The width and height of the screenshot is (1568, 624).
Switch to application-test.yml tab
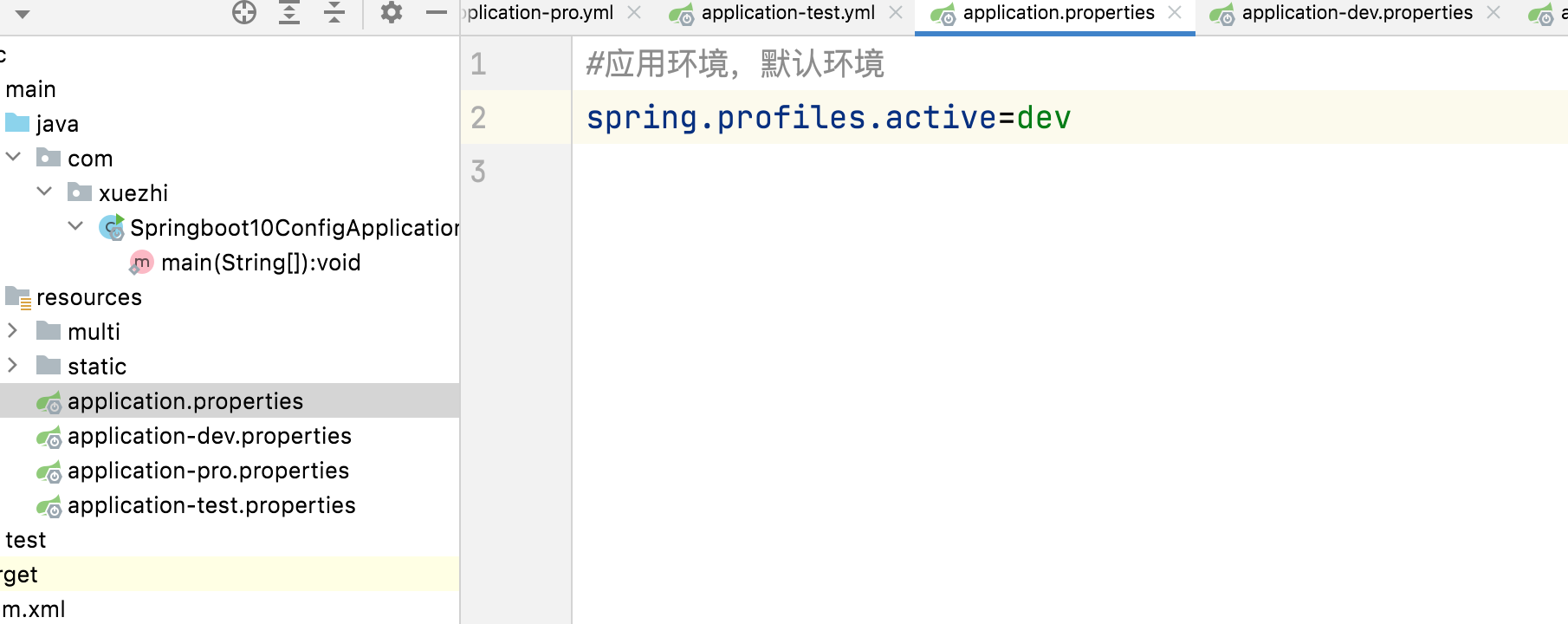[787, 13]
